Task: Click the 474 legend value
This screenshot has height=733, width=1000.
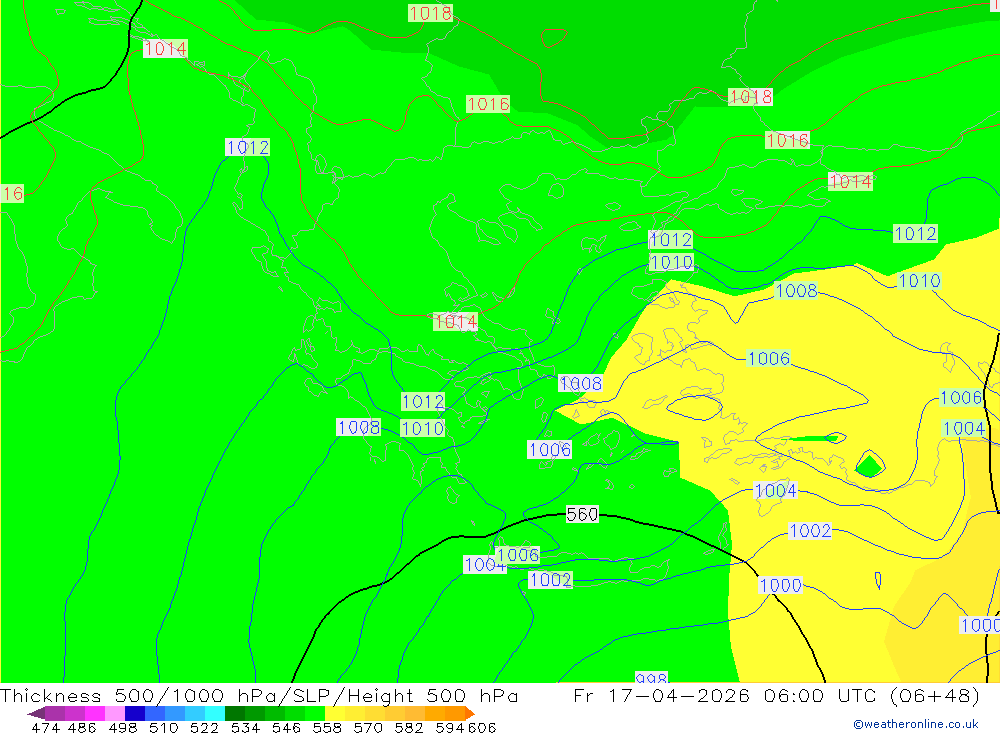Action: coord(45,727)
